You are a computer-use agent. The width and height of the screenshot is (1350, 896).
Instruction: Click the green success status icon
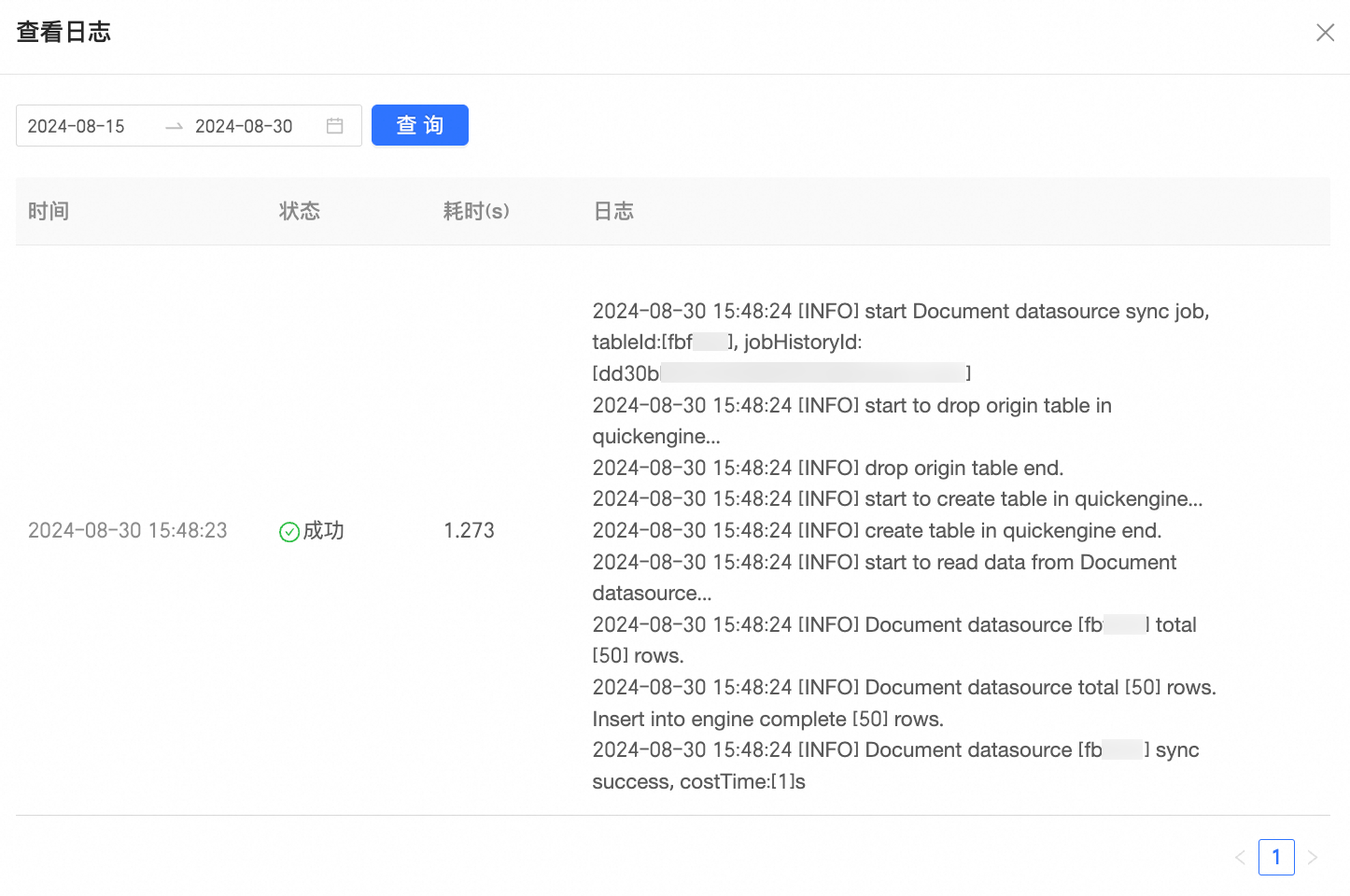click(x=289, y=531)
